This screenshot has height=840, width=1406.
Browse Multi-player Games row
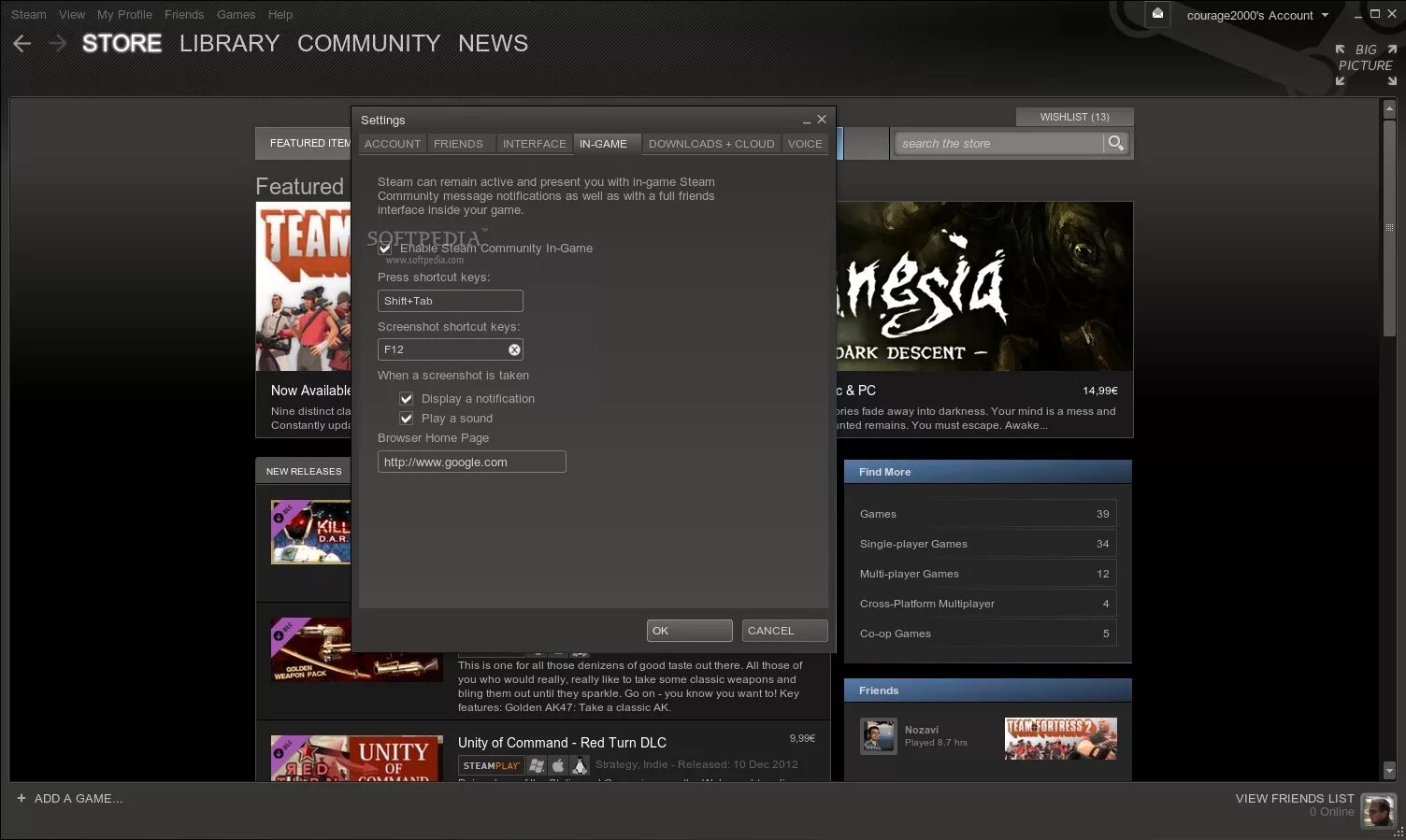(x=987, y=574)
